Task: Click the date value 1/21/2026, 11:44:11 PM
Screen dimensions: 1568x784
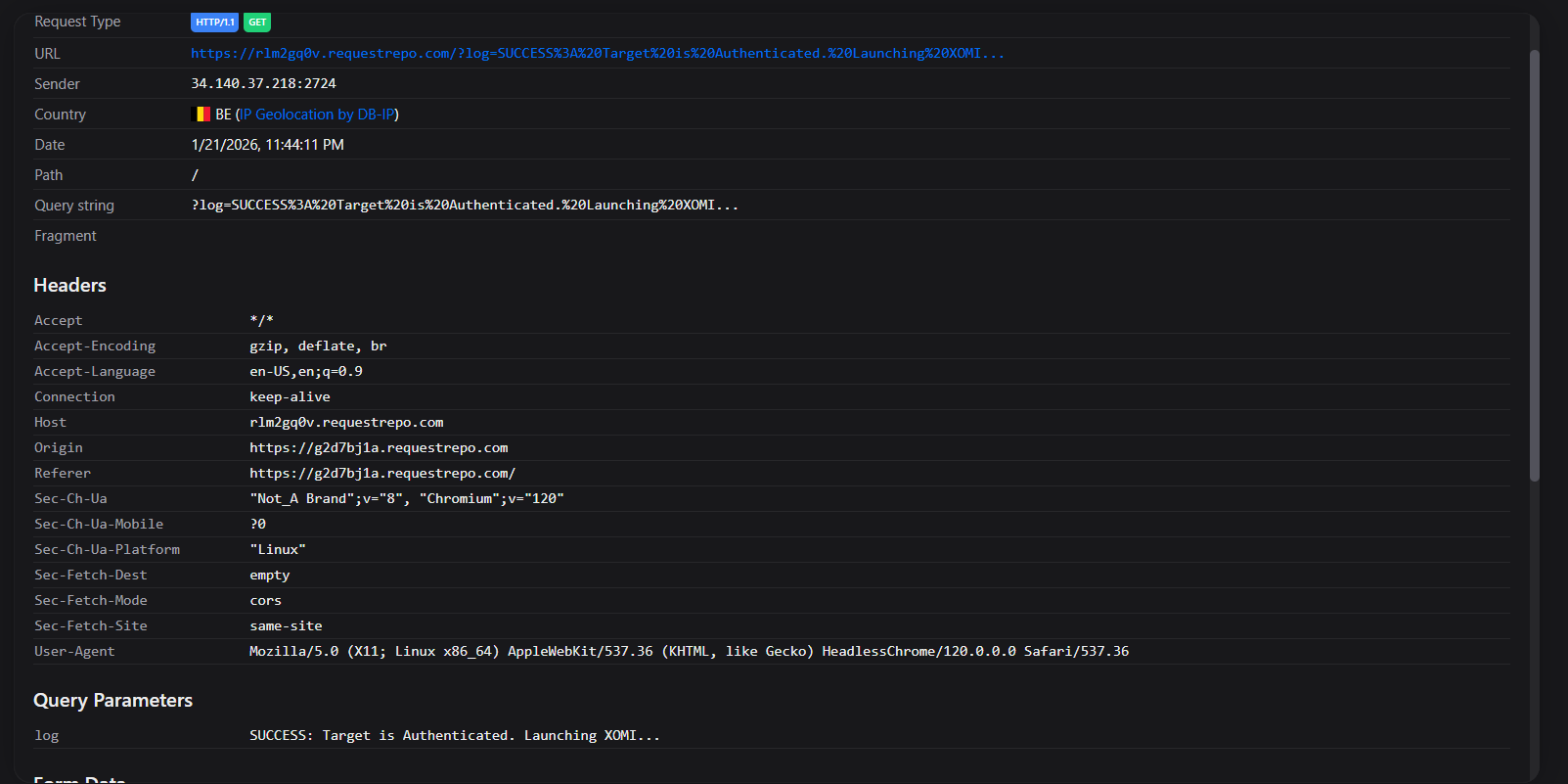Action: pos(267,145)
